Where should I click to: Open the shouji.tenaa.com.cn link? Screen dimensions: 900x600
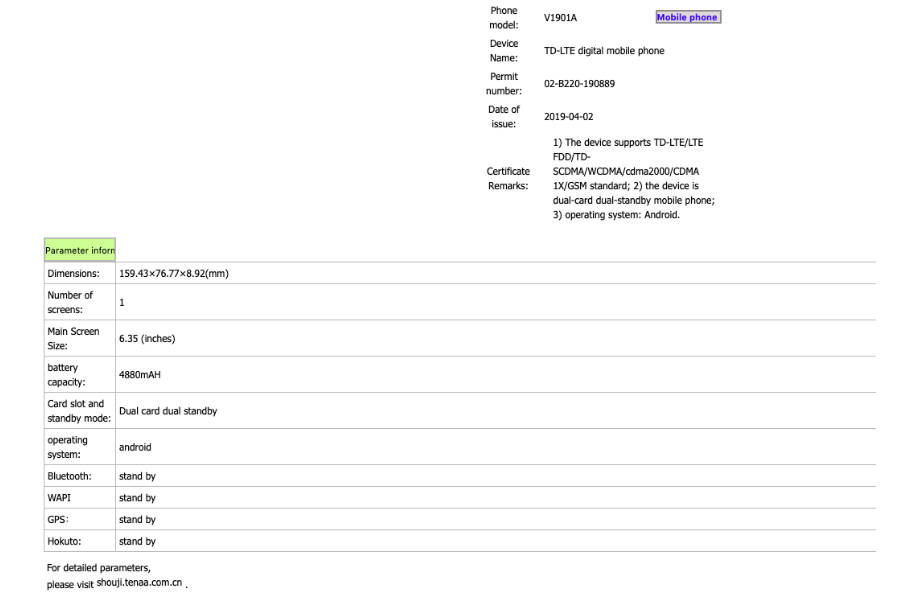pyautogui.click(x=139, y=582)
